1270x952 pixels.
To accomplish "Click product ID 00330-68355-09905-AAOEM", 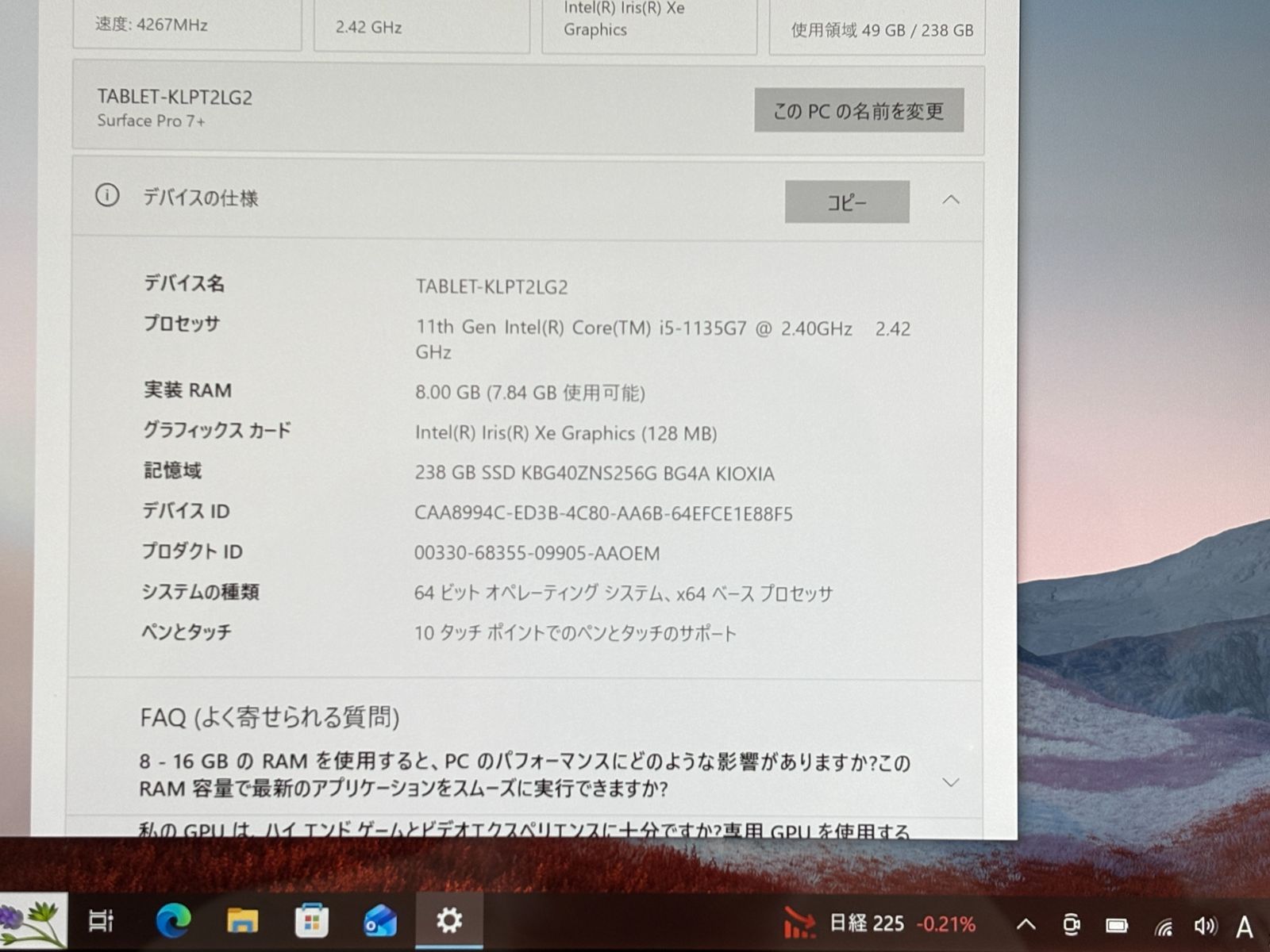I will (x=537, y=553).
